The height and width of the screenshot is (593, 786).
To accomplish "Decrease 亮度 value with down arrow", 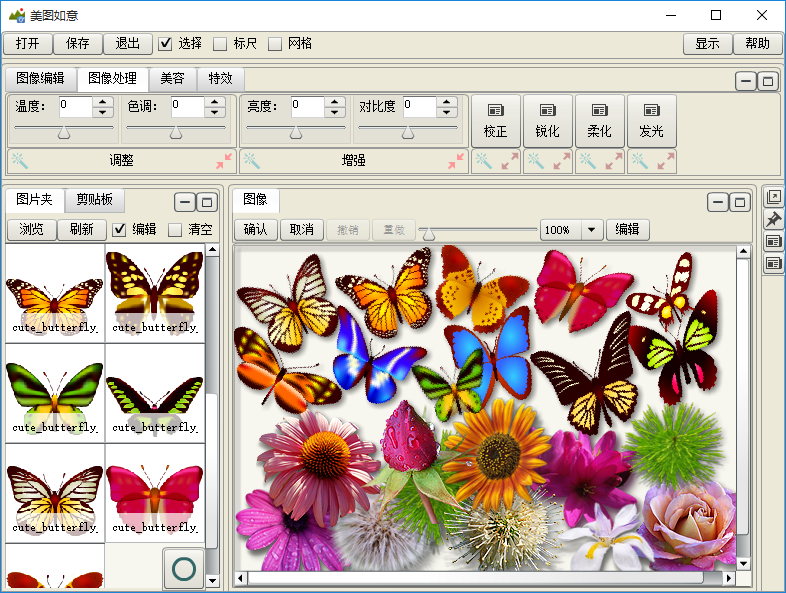I will pos(335,112).
